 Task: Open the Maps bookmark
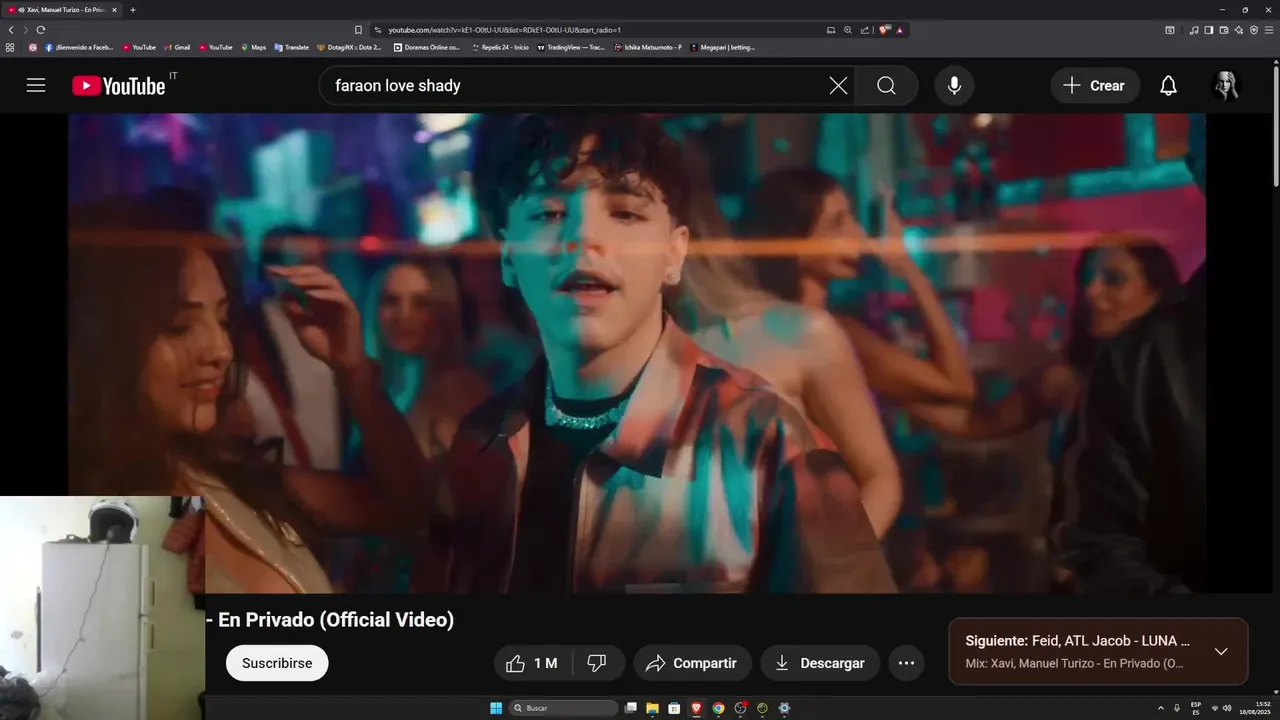[x=254, y=47]
